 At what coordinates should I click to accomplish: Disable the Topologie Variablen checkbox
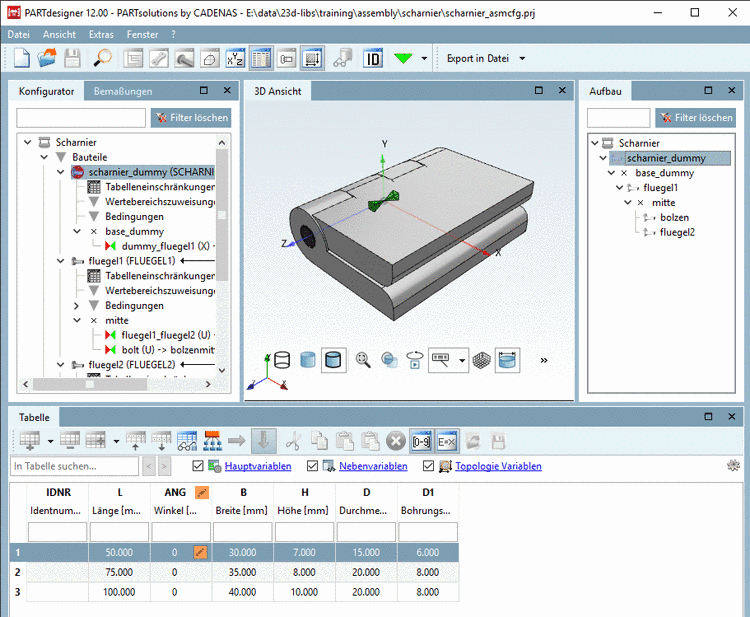pyautogui.click(x=429, y=466)
